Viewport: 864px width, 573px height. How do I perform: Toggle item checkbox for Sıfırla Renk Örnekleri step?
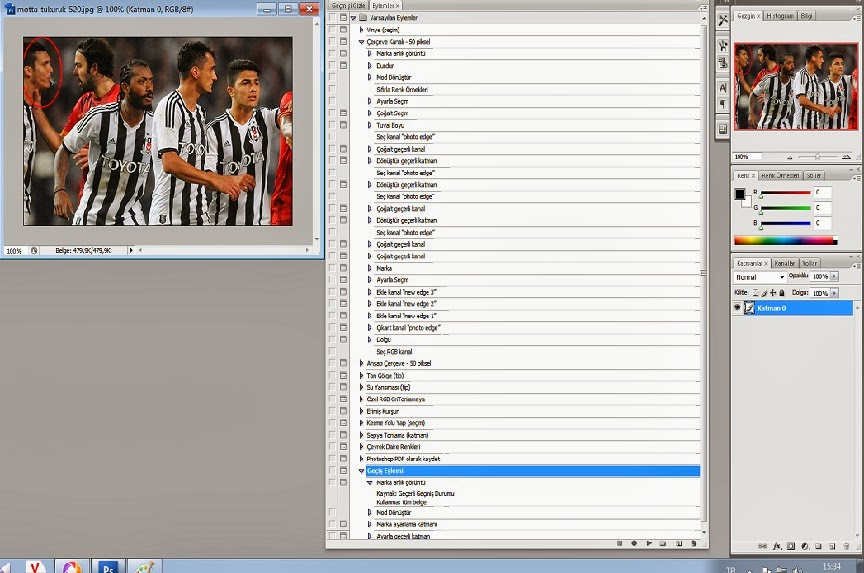(332, 89)
